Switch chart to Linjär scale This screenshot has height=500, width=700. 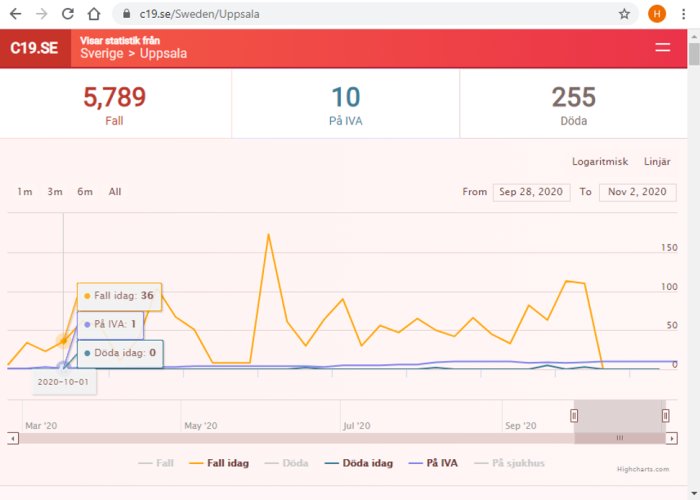pos(657,162)
